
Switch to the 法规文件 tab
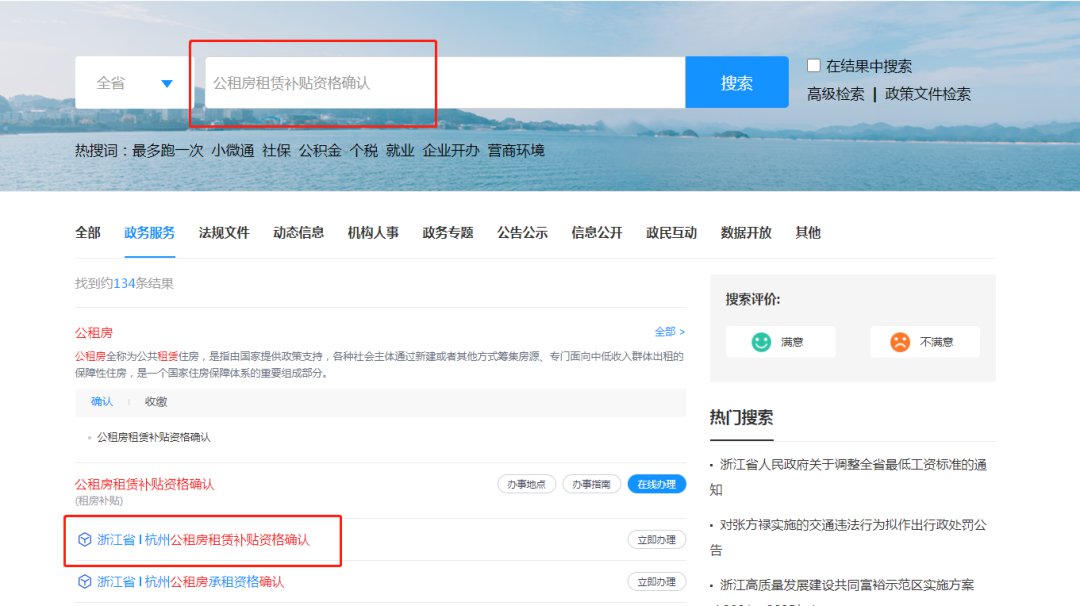point(224,233)
